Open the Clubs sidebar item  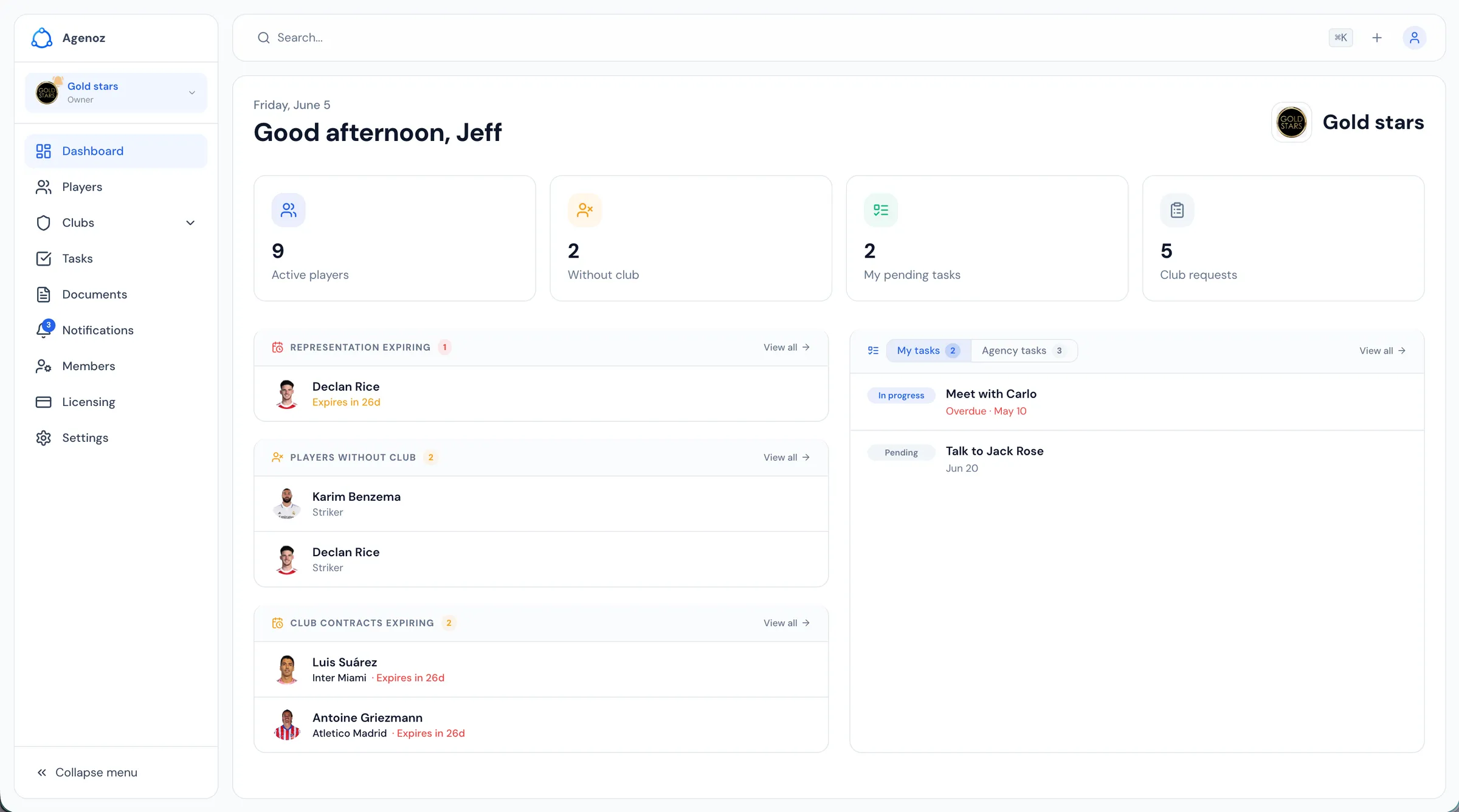tap(116, 222)
